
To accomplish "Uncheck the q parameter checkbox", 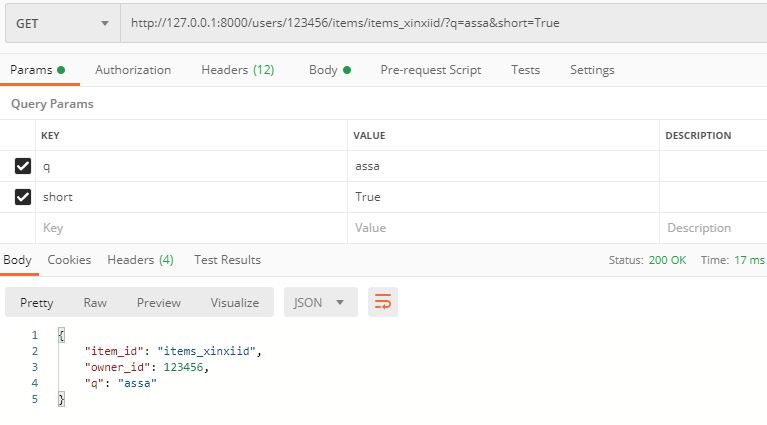I will click(x=23, y=166).
